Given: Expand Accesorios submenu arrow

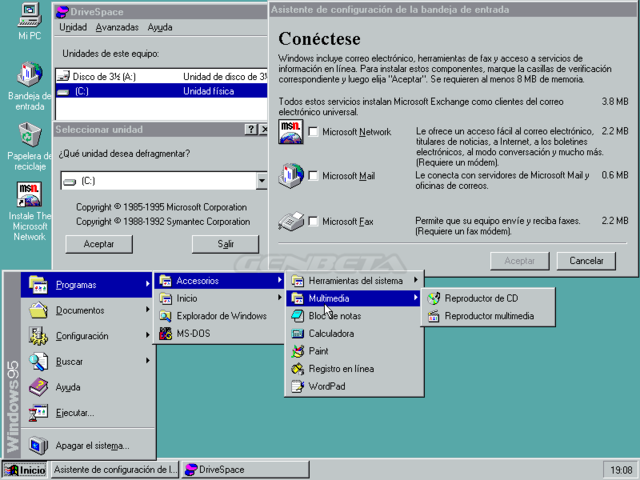Looking at the screenshot, I should pos(280,280).
